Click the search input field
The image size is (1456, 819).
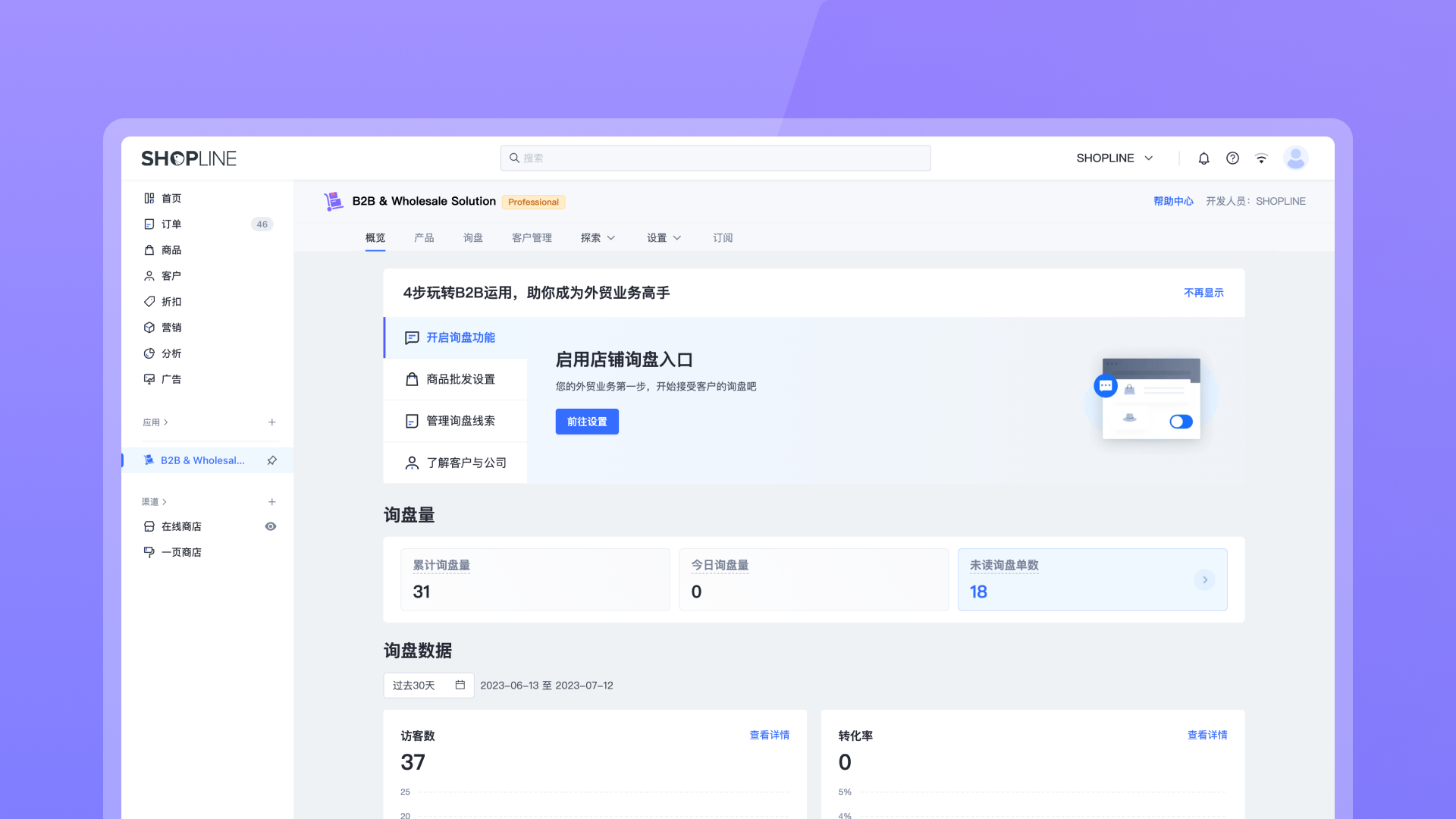(715, 158)
